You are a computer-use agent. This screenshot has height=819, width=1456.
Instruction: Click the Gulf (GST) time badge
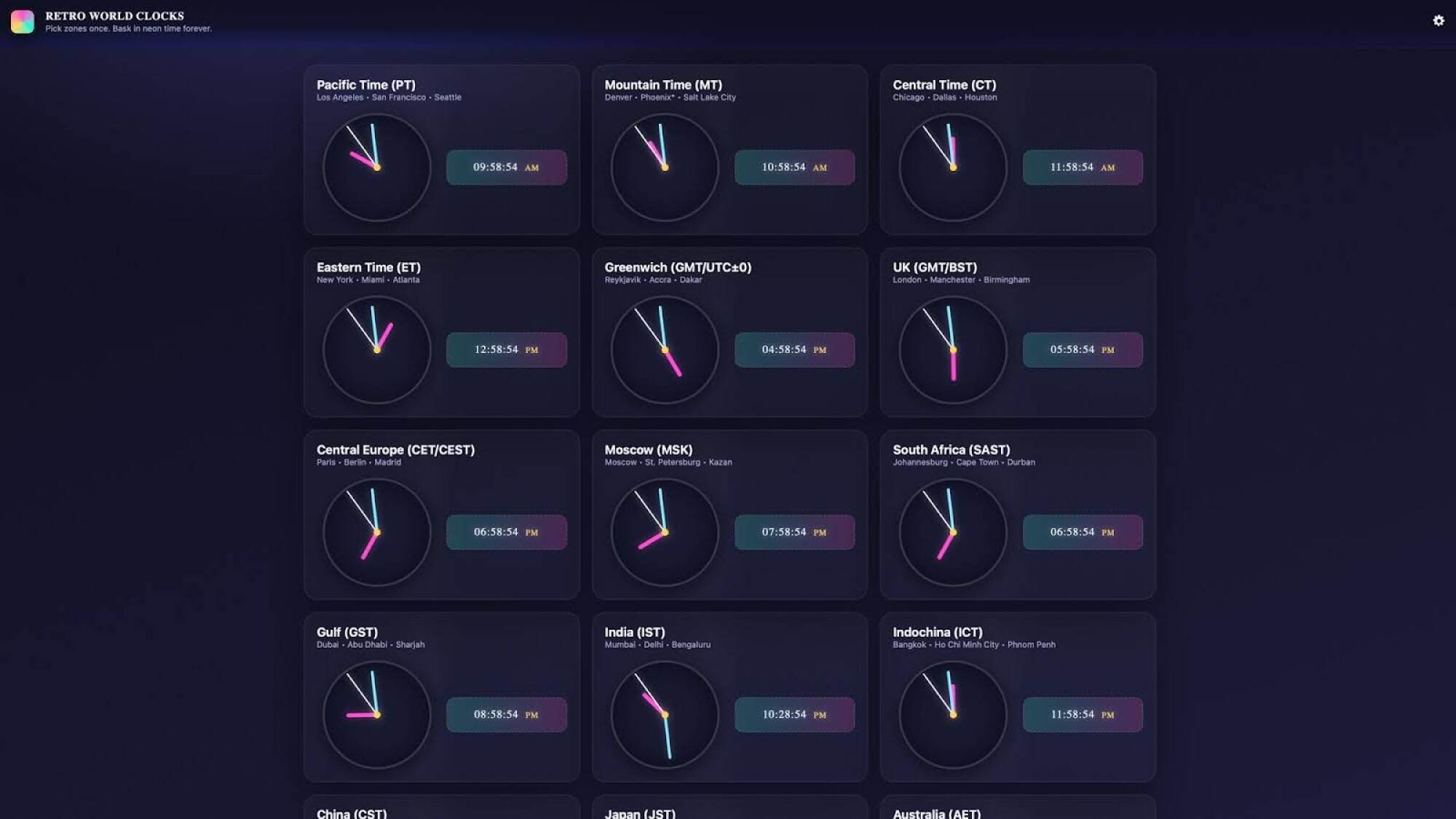tap(506, 714)
